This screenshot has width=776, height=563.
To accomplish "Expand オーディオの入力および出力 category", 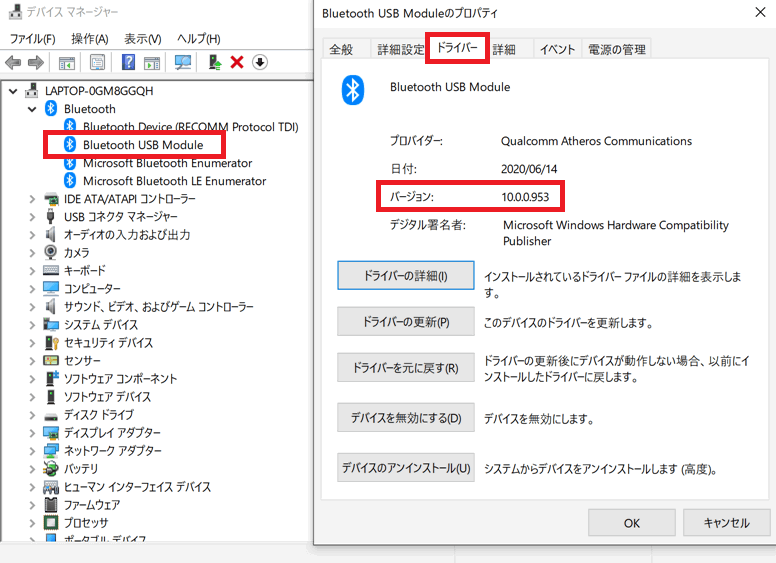I will pyautogui.click(x=32, y=235).
